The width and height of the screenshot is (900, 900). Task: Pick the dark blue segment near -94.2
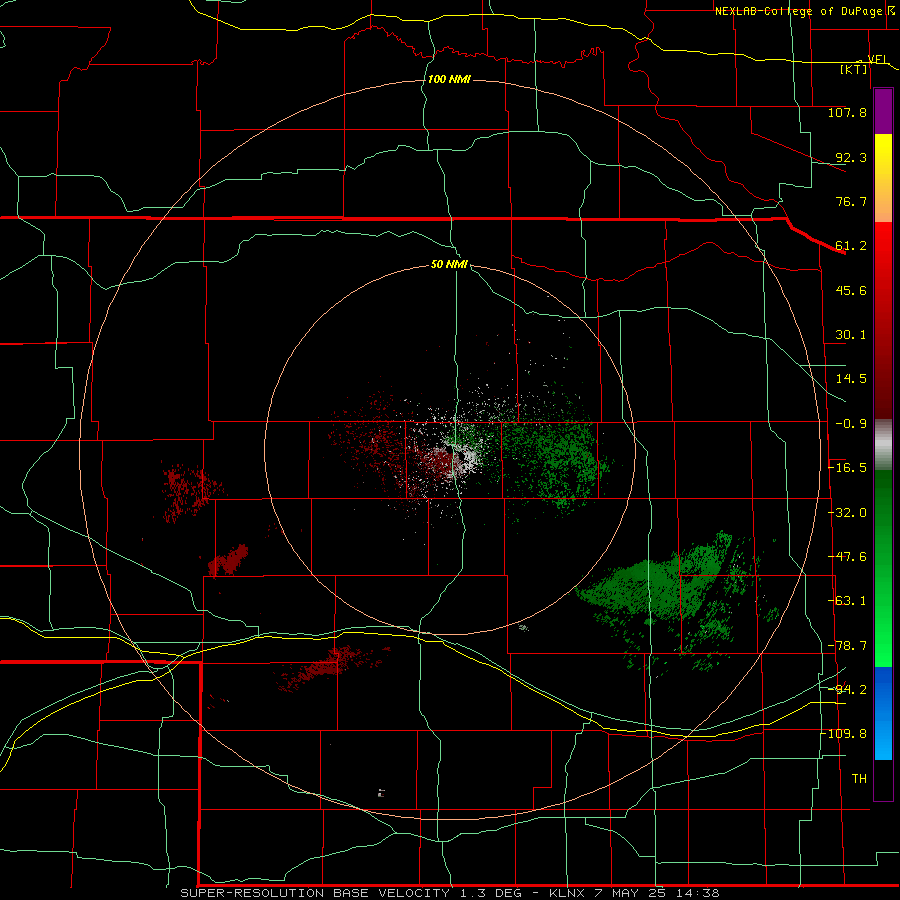[883, 689]
